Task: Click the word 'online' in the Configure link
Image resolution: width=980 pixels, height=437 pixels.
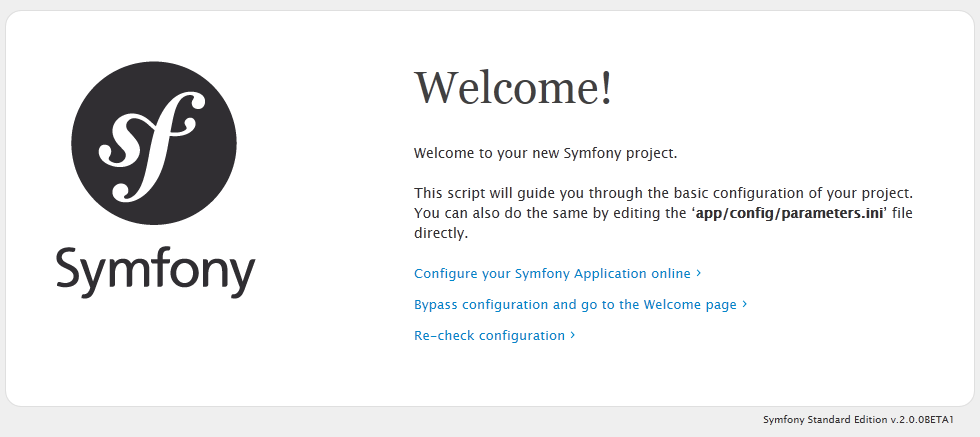Action: [671, 274]
